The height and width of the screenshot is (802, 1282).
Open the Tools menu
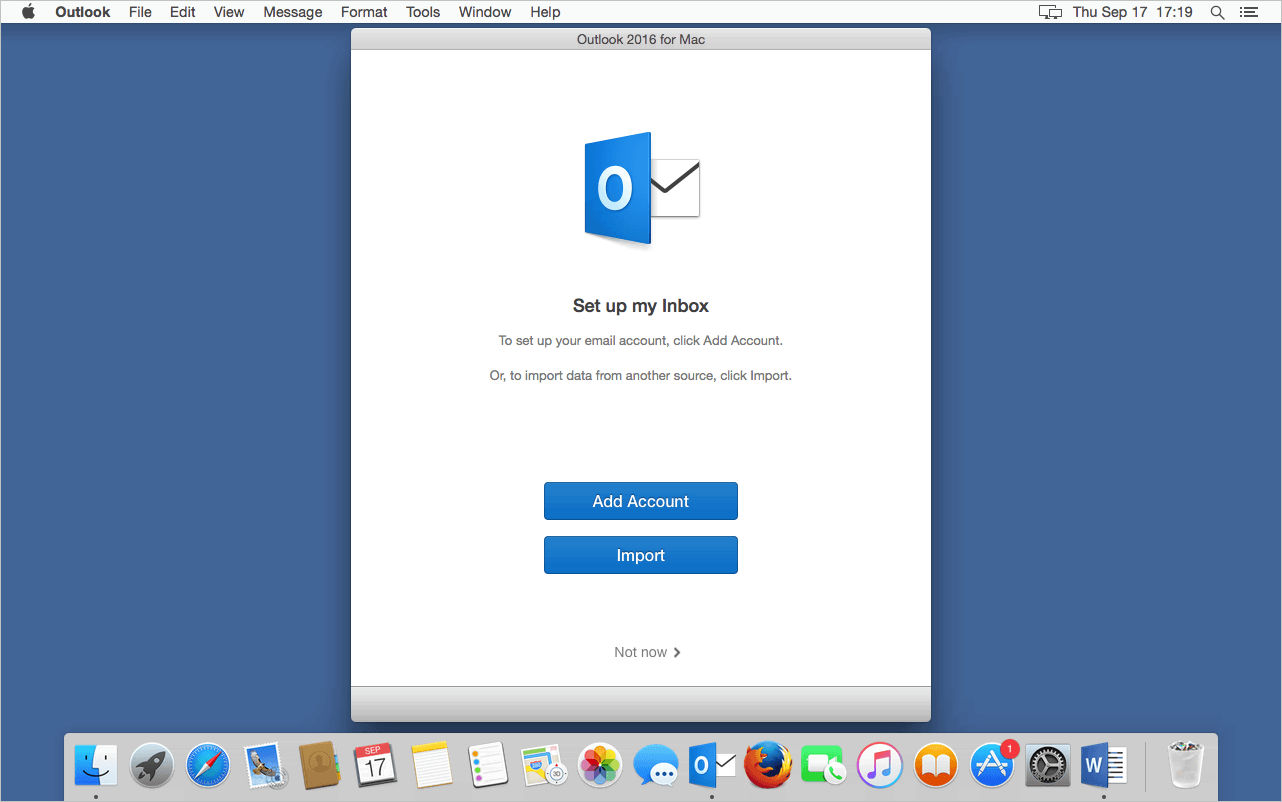click(423, 12)
